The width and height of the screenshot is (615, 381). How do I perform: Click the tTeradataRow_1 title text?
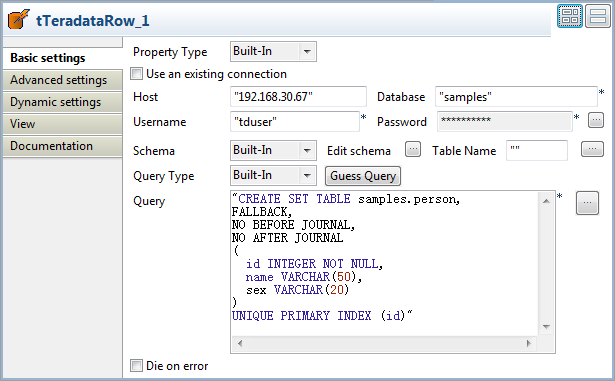click(x=93, y=20)
